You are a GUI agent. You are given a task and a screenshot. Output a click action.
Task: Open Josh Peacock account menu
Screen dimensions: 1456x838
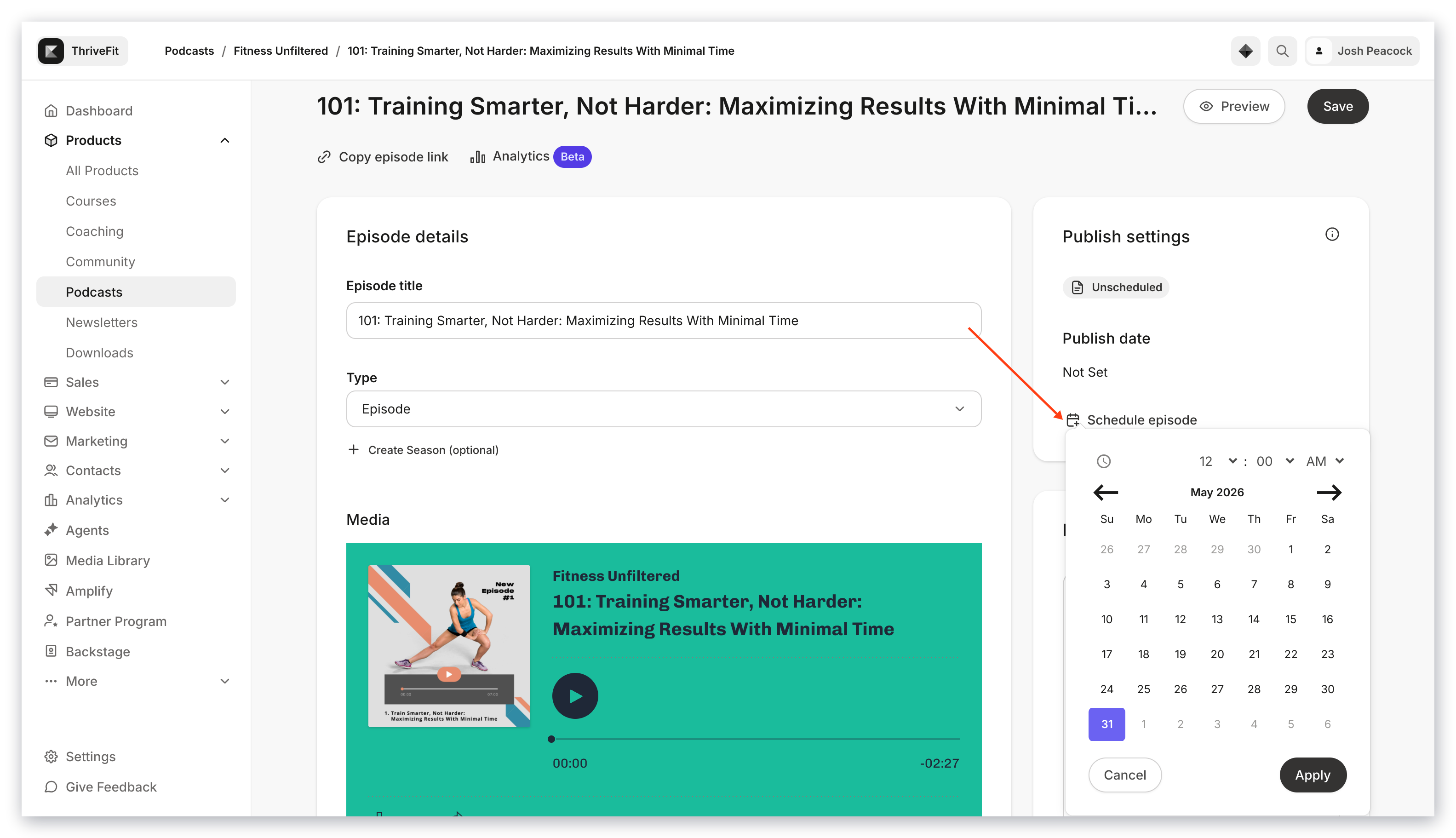pyautogui.click(x=1361, y=51)
